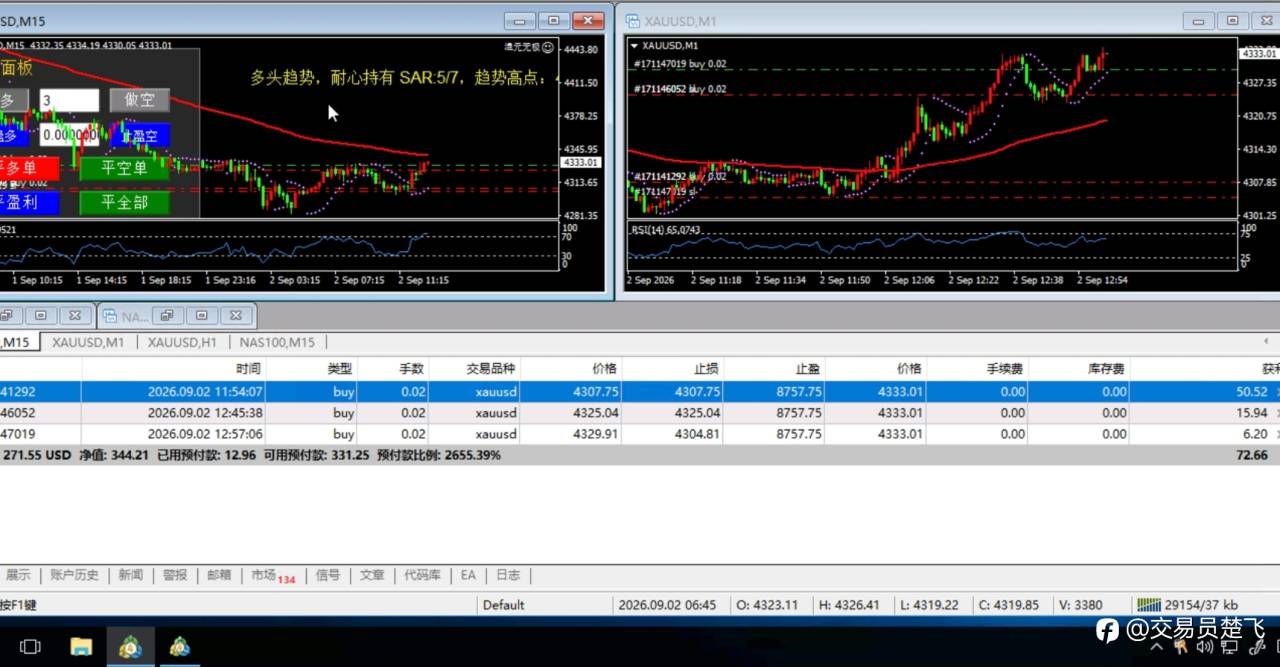The height and width of the screenshot is (667, 1280).
Task: Click stop loss value 4304.81
Action: coord(698,434)
